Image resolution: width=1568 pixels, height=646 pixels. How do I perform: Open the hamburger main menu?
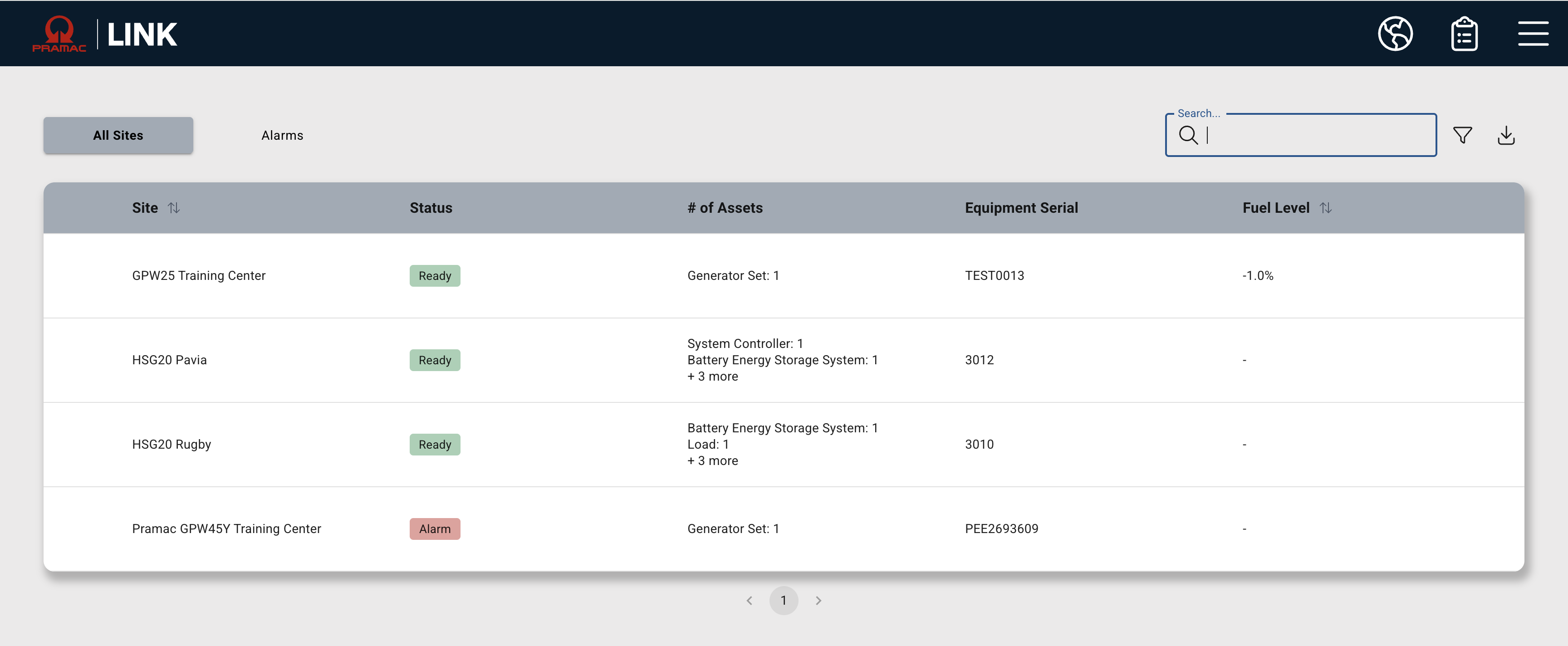click(x=1533, y=34)
